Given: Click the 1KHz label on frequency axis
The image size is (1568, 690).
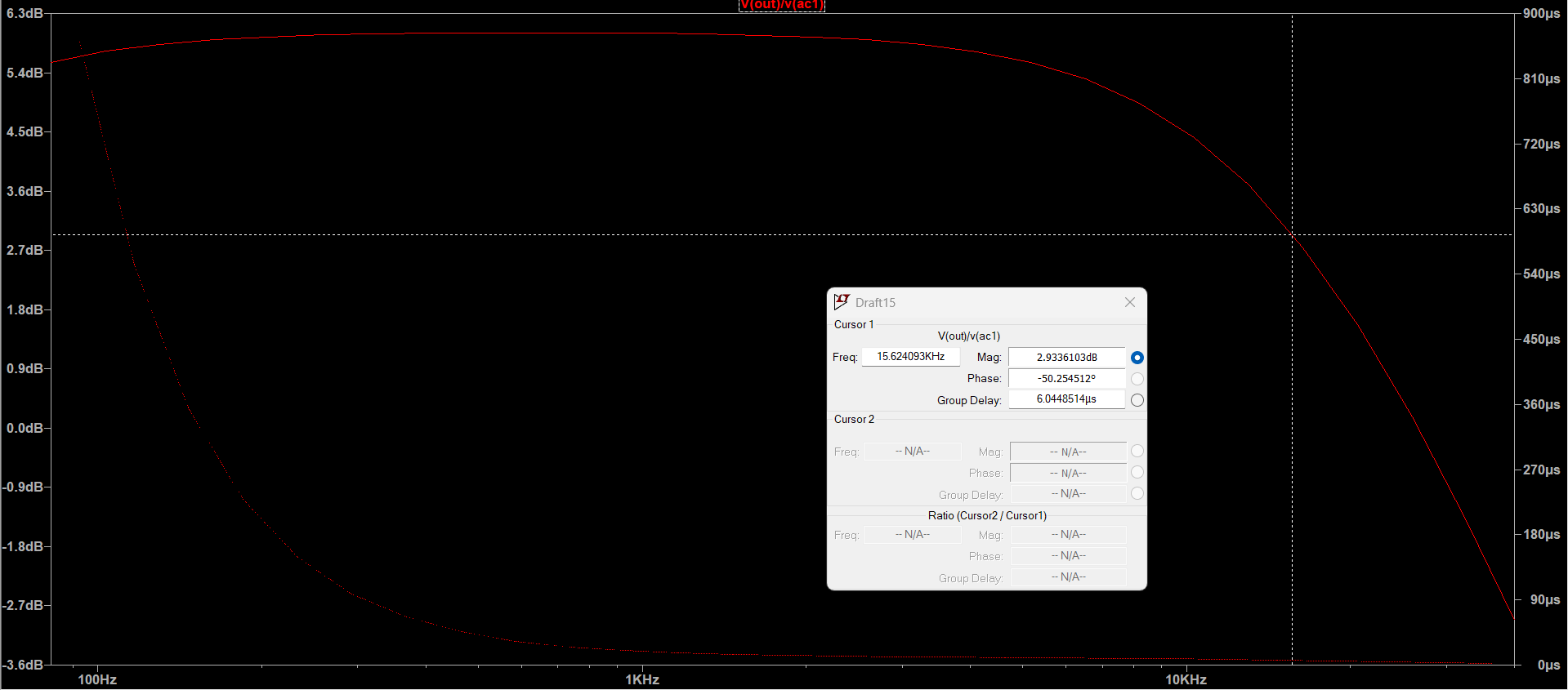Looking at the screenshot, I should coord(642,679).
